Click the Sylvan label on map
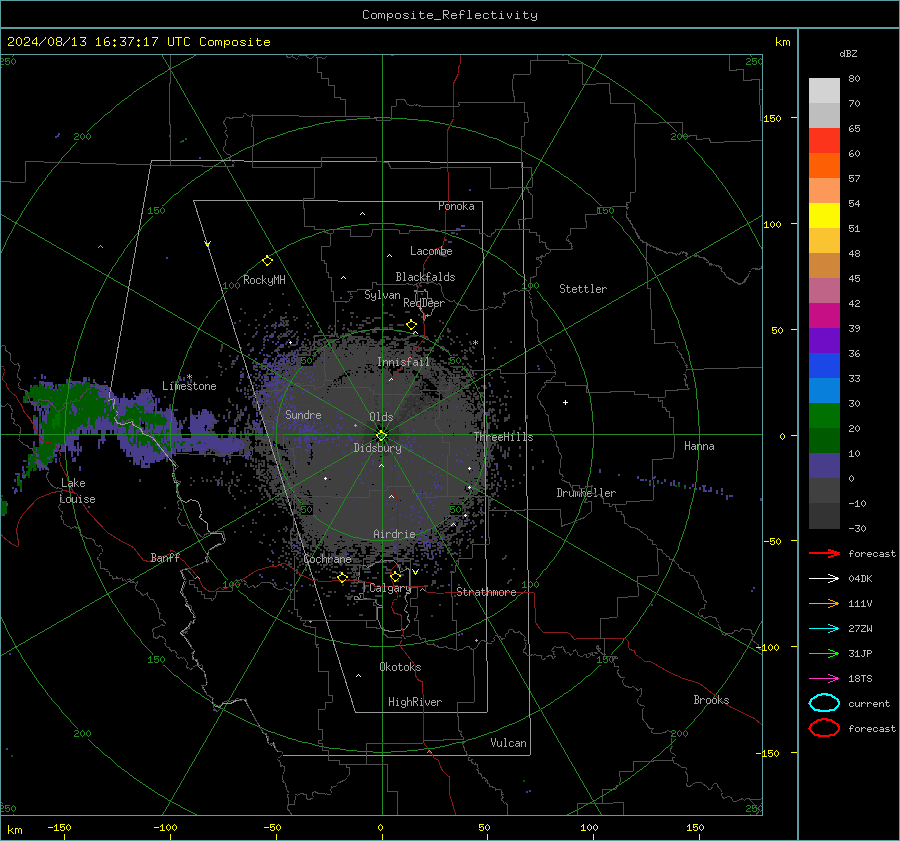 point(382,295)
